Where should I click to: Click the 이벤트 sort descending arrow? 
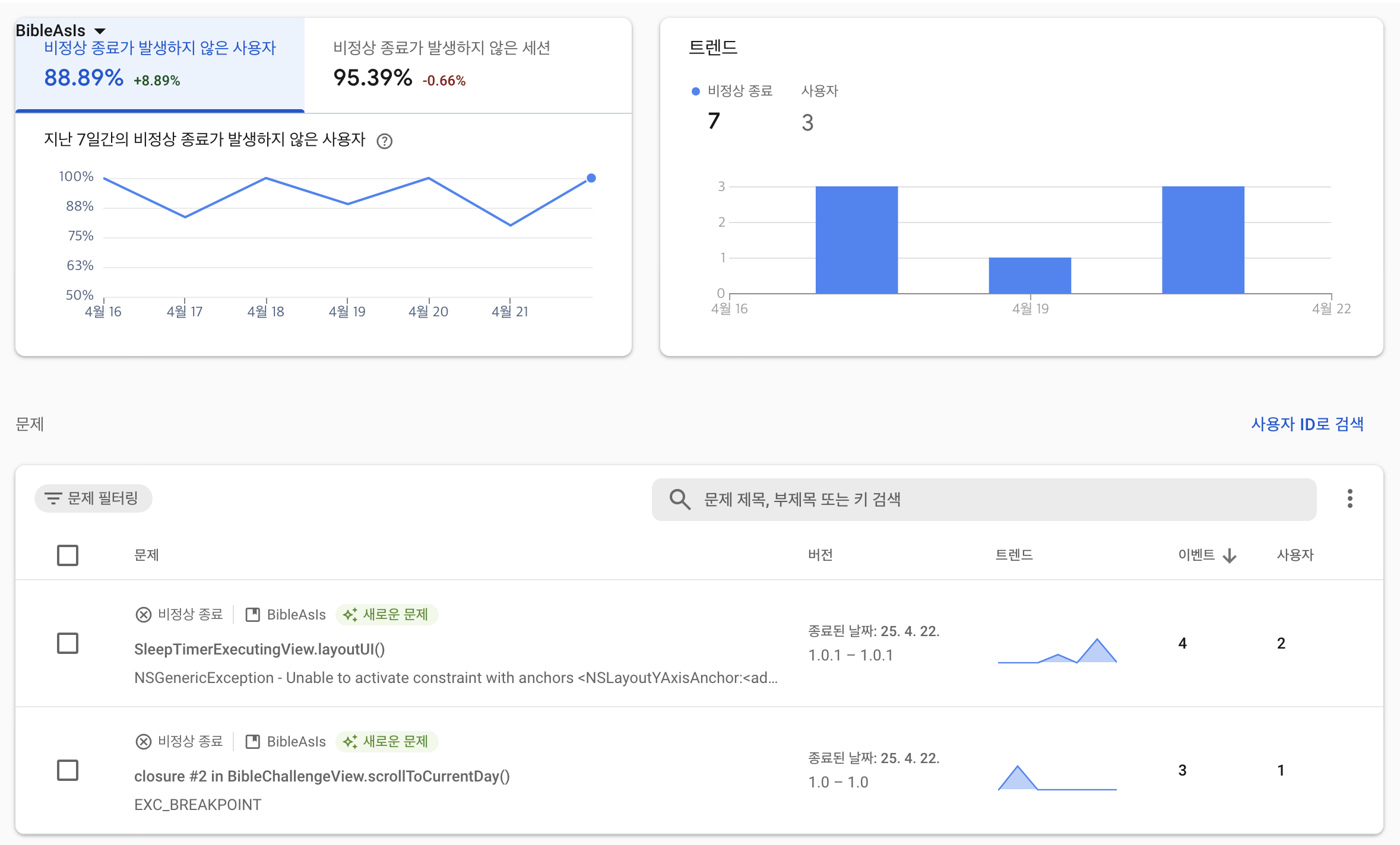(1230, 555)
